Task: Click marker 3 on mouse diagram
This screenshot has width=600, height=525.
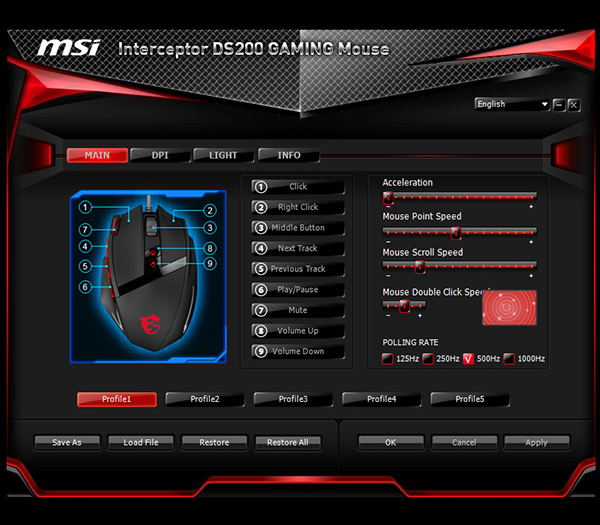Action: [210, 228]
